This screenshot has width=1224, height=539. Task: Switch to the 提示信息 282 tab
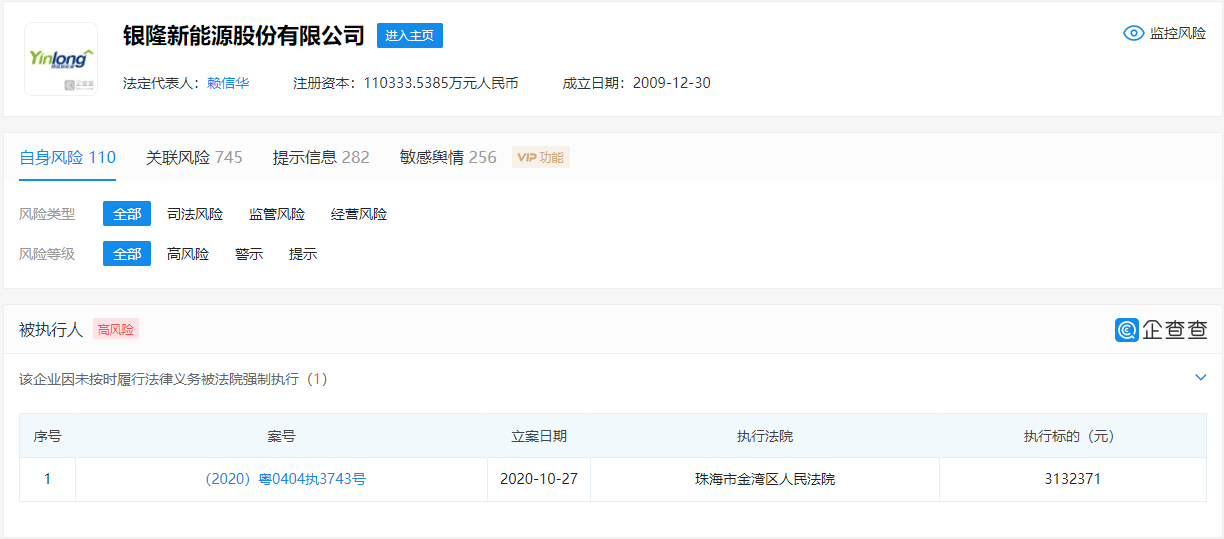tap(321, 157)
